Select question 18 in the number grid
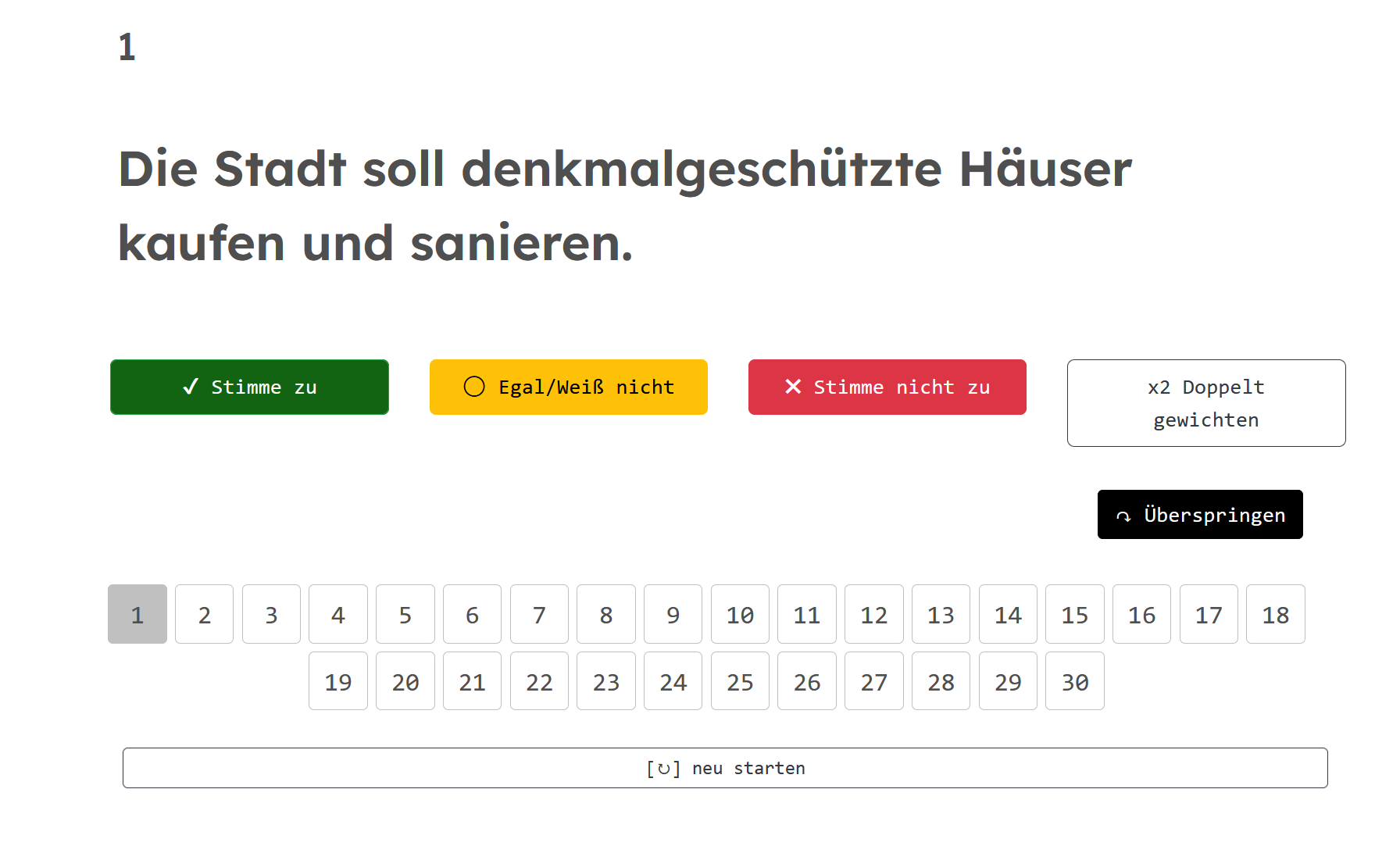Screen dimensions: 1400x864 [1275, 615]
